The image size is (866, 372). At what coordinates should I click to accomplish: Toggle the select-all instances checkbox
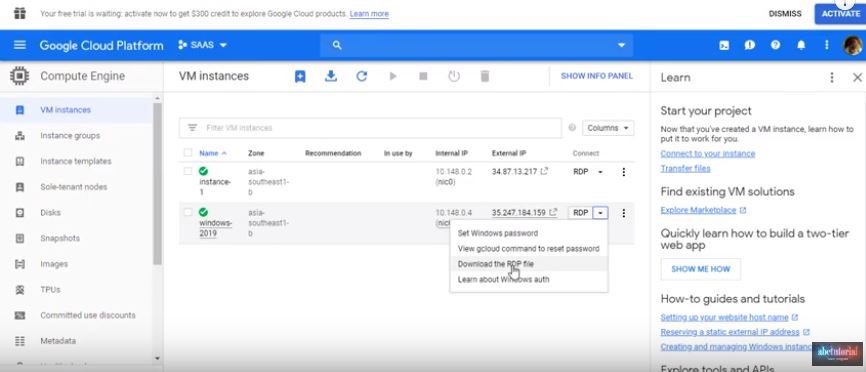[188, 153]
